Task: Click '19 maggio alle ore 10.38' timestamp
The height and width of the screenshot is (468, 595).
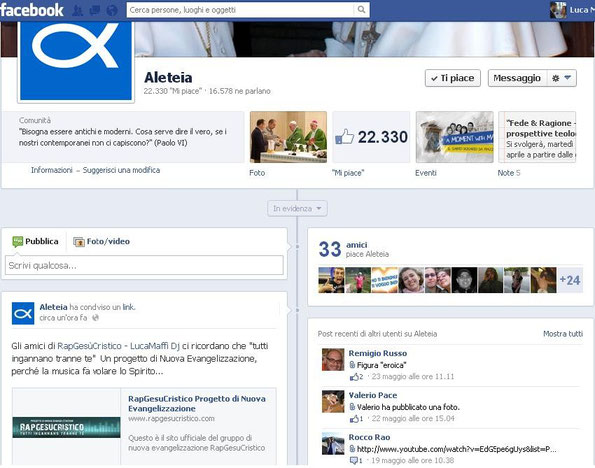Action: tap(413, 461)
